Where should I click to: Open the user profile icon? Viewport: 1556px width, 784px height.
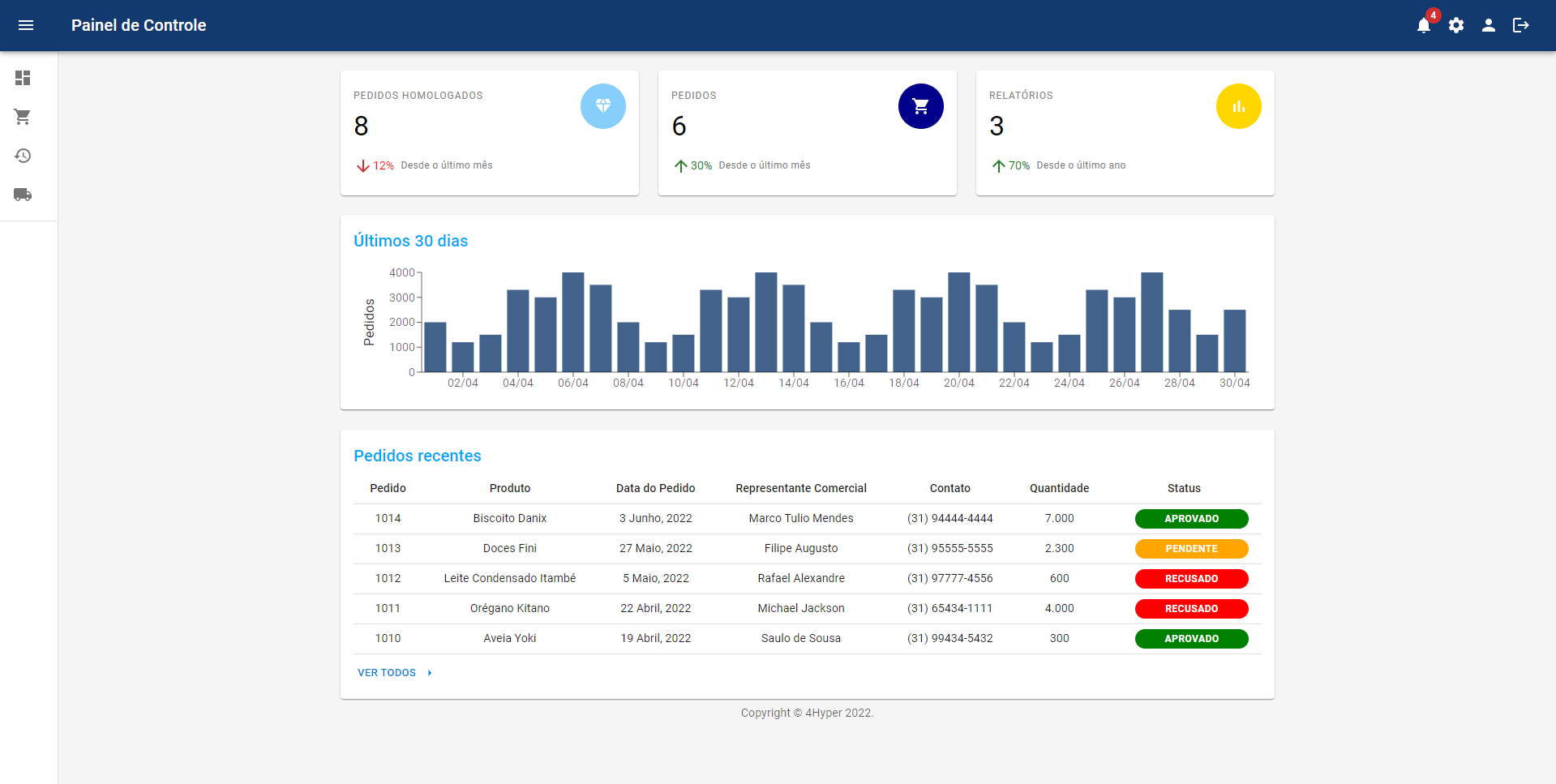point(1489,26)
